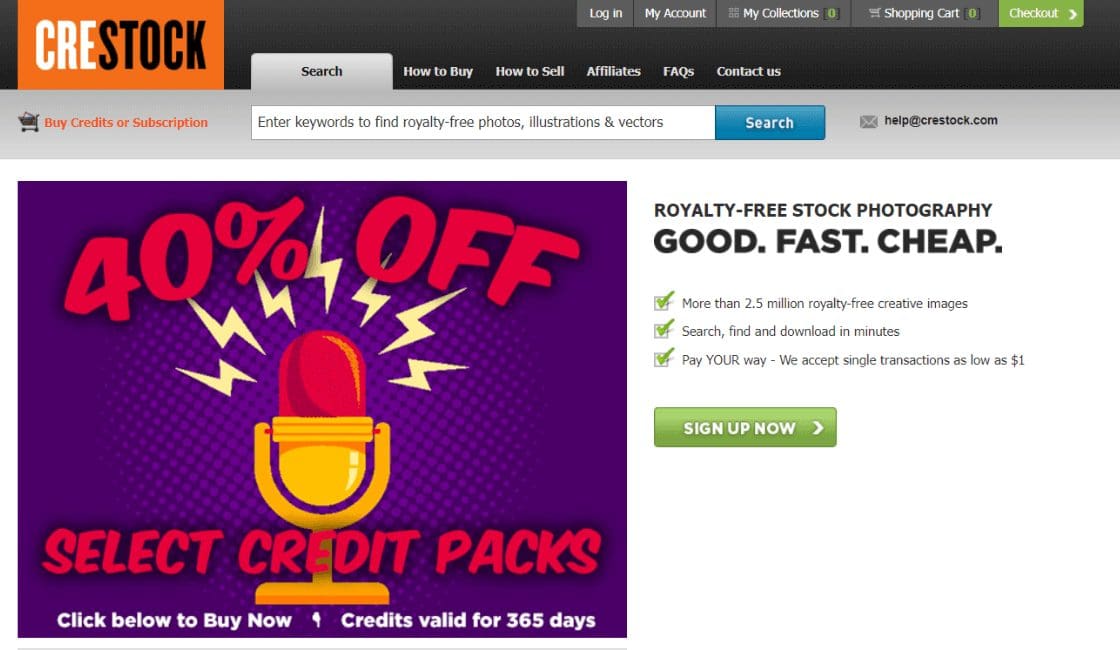Open the help@crestock.com email link

tap(941, 120)
